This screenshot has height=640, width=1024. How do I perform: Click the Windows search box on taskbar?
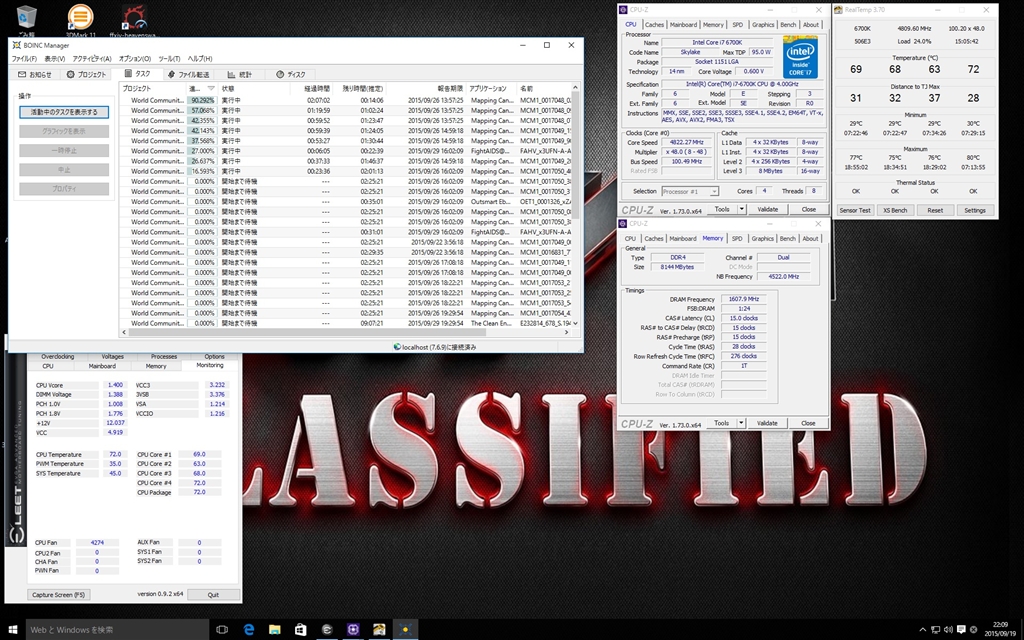pos(116,630)
